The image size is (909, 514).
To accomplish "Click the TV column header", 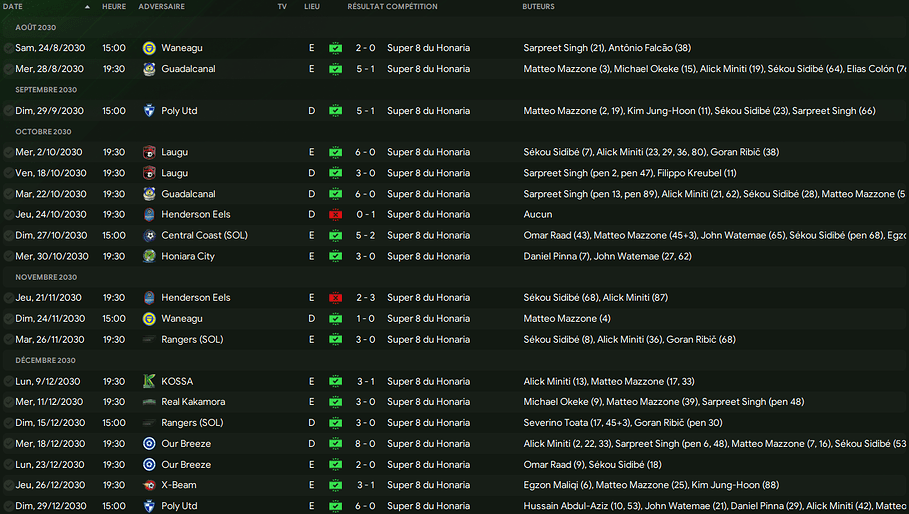I will pyautogui.click(x=282, y=6).
